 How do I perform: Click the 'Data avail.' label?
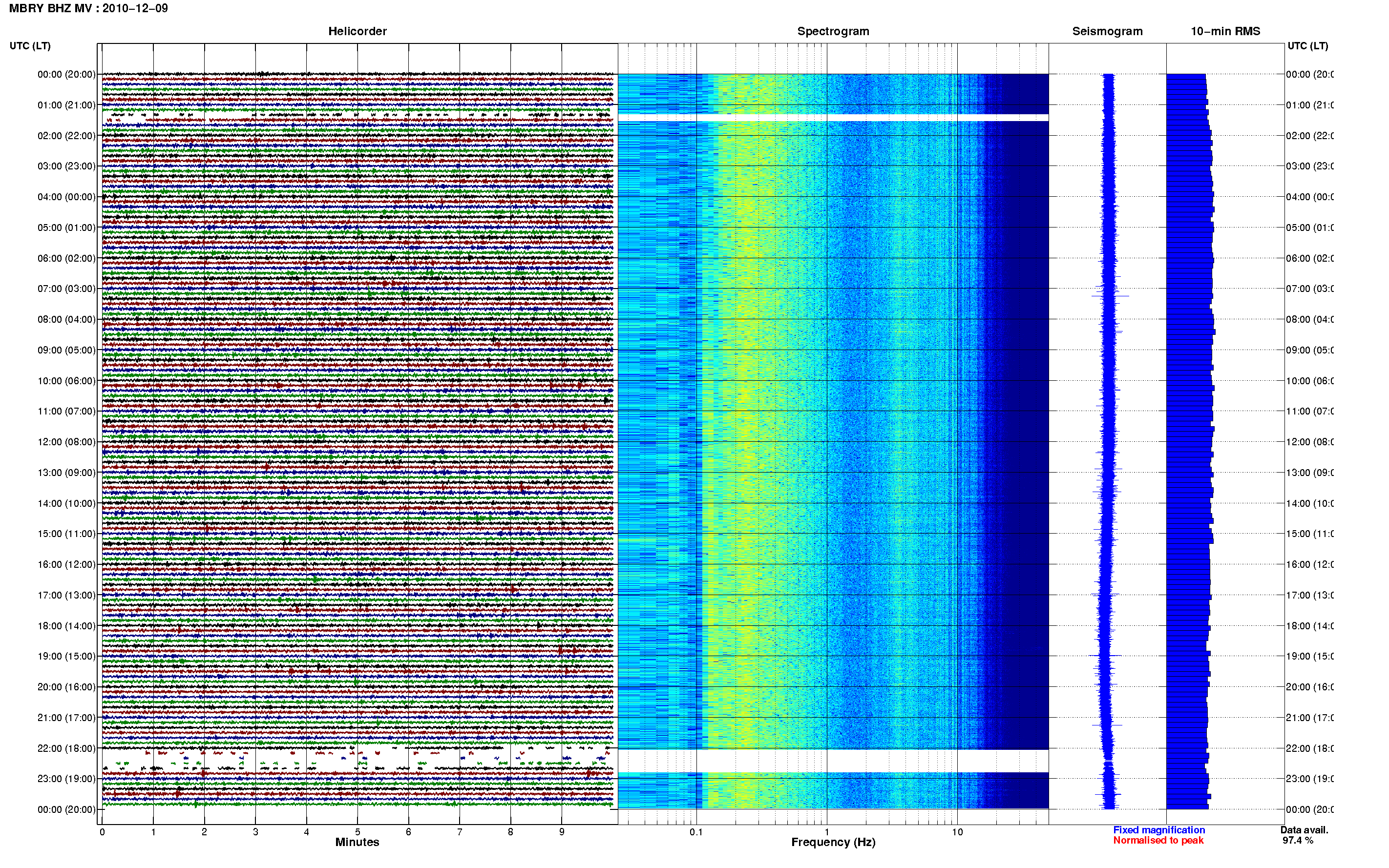pos(1304,830)
